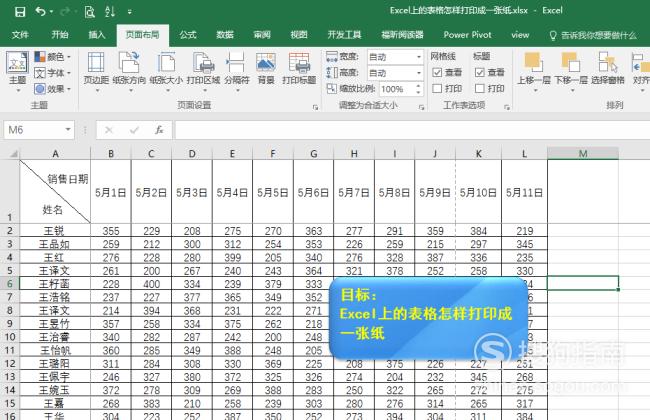Toggle the 标题 打印 checkbox
The image size is (650, 420).
480,88
